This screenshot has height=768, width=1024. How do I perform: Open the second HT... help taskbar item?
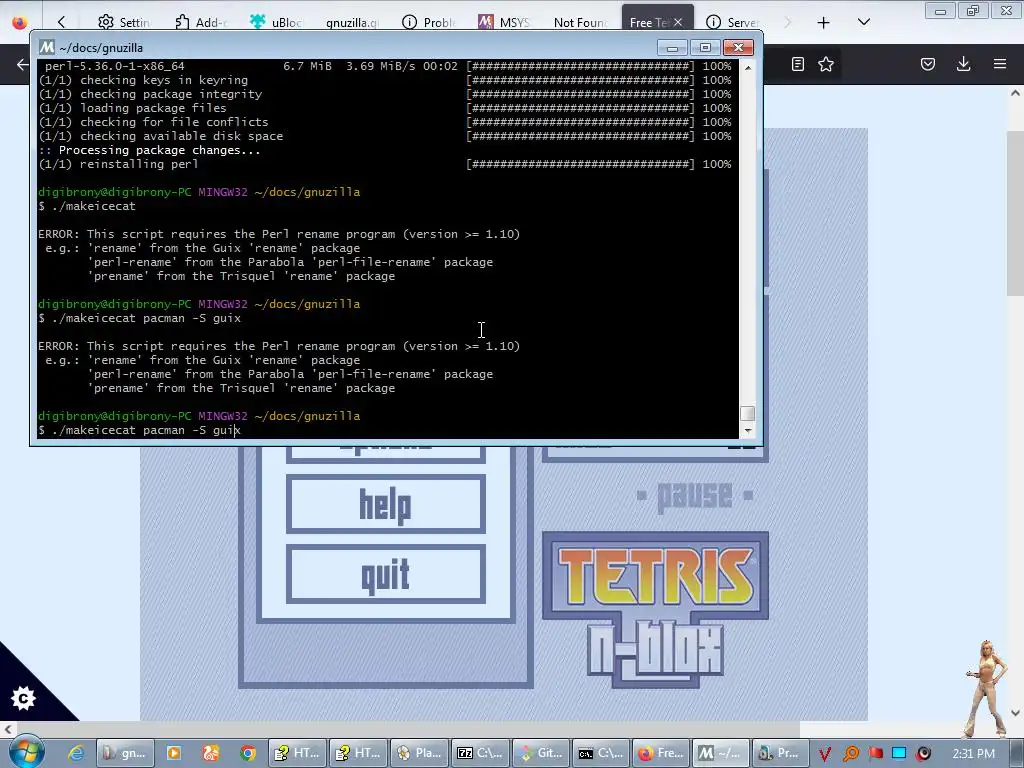coord(358,753)
